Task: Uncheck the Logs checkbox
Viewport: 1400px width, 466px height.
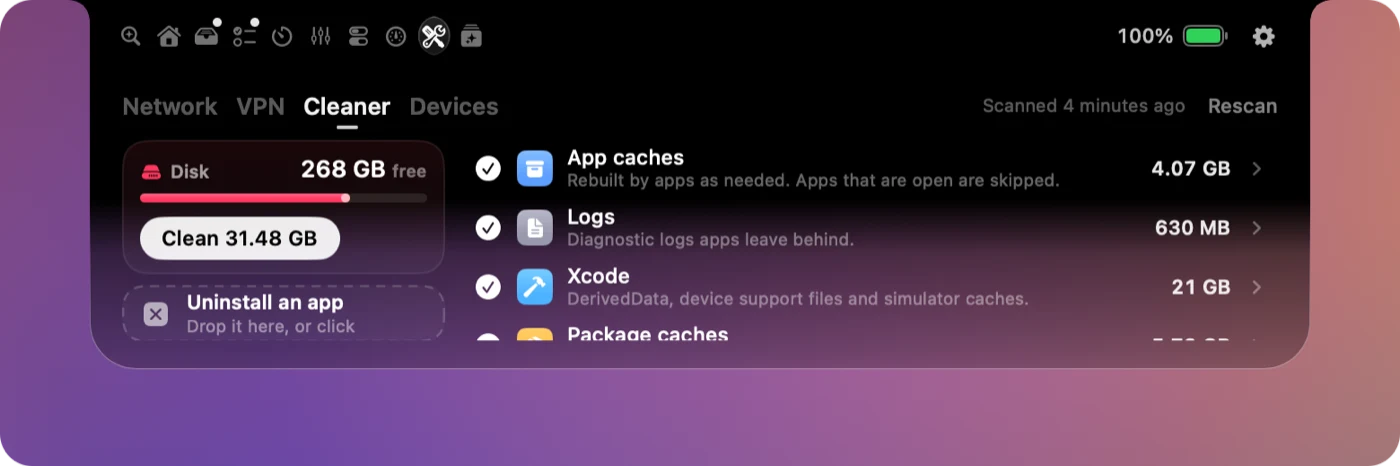Action: point(488,228)
